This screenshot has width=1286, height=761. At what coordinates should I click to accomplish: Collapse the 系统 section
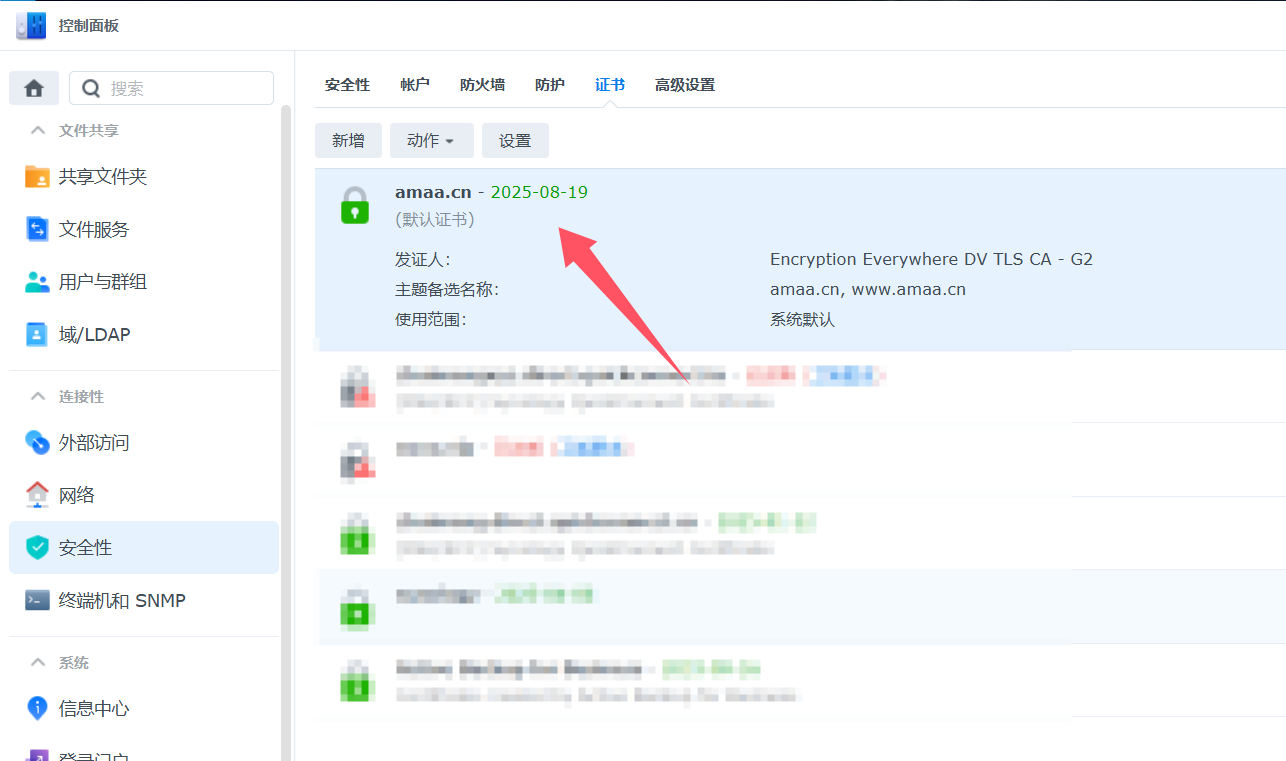[38, 662]
